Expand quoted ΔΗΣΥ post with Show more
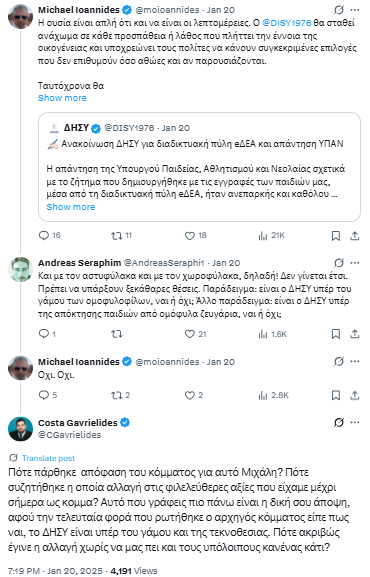The height and width of the screenshot is (577, 370). coord(71,207)
